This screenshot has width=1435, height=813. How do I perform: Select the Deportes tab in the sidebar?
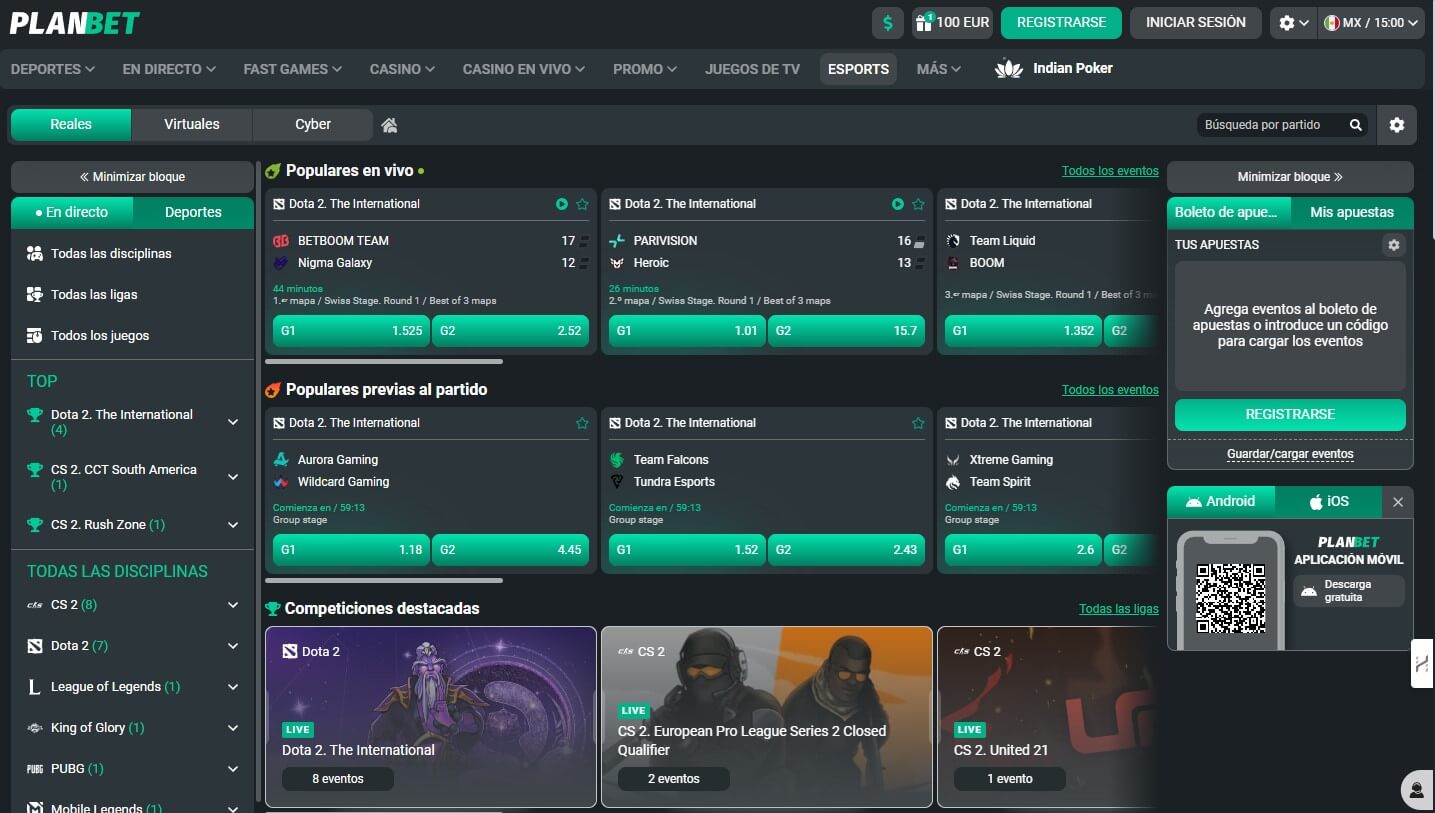(x=193, y=212)
